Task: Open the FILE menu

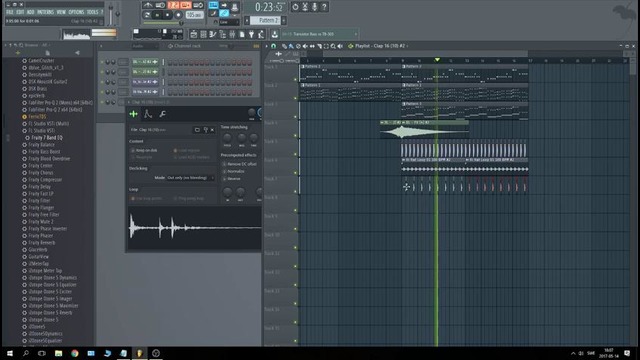Action: point(9,12)
